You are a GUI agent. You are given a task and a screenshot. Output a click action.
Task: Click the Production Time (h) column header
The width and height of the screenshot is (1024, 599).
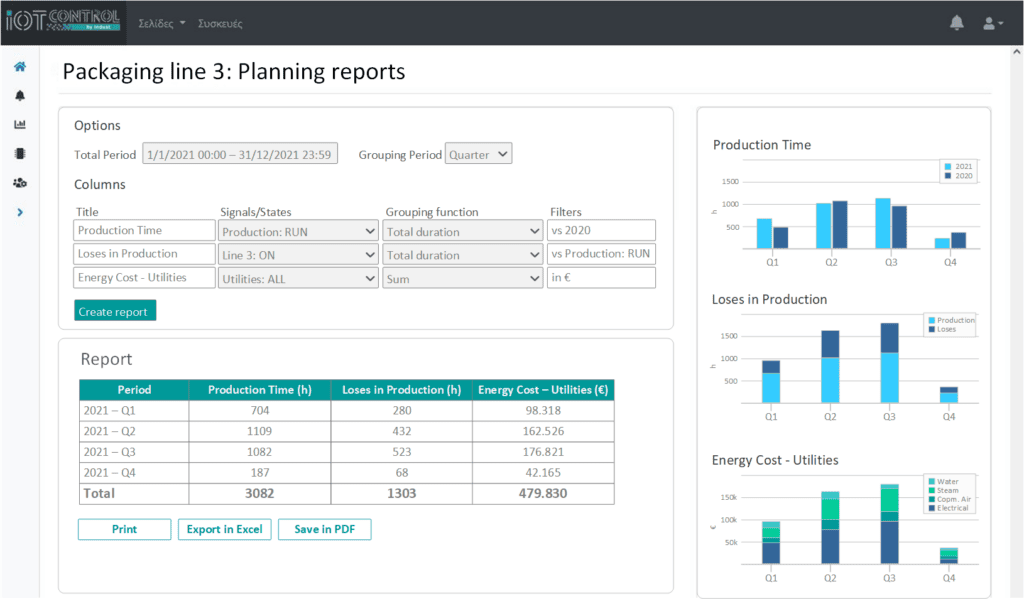click(x=260, y=390)
